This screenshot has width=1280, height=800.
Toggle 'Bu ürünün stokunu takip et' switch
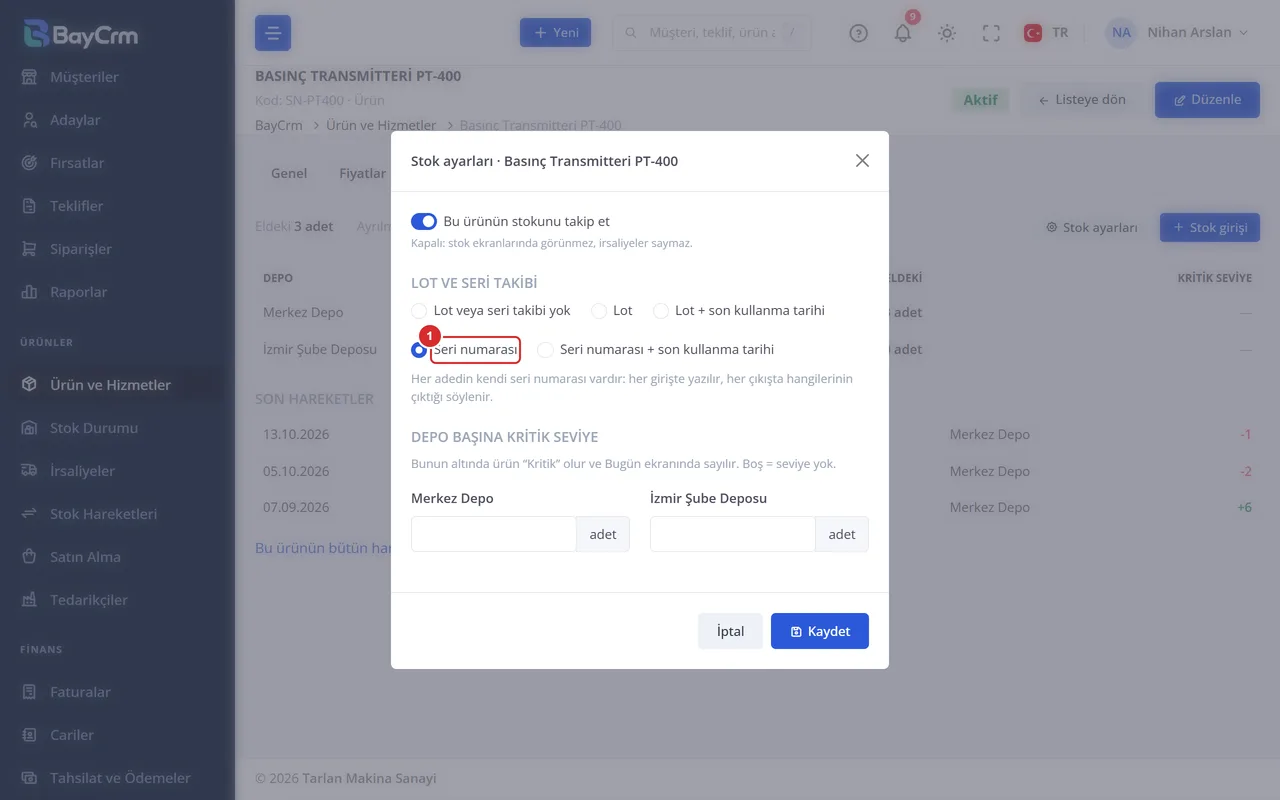pos(424,221)
